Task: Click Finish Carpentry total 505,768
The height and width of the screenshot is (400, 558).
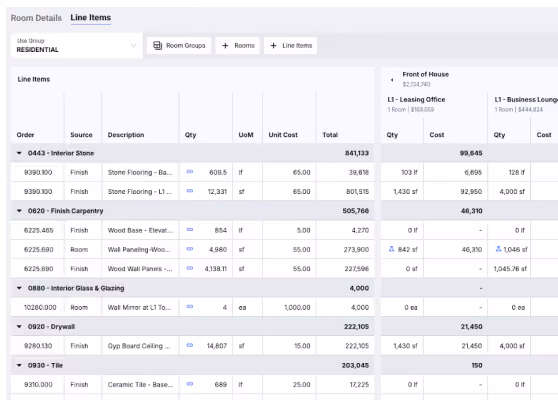Action: tap(356, 211)
